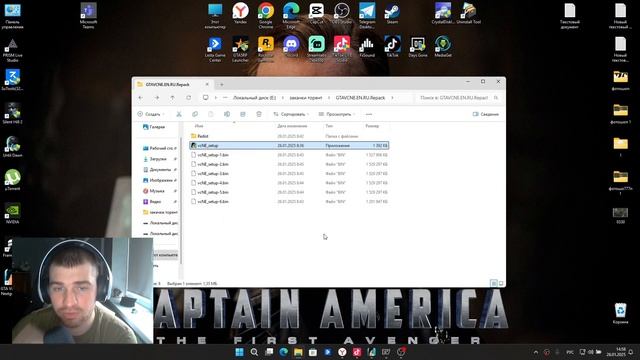Image resolution: width=640 pixels, height=360 pixels.
Task: Open закачки торрент in the navigation pane
Action: click(160, 212)
